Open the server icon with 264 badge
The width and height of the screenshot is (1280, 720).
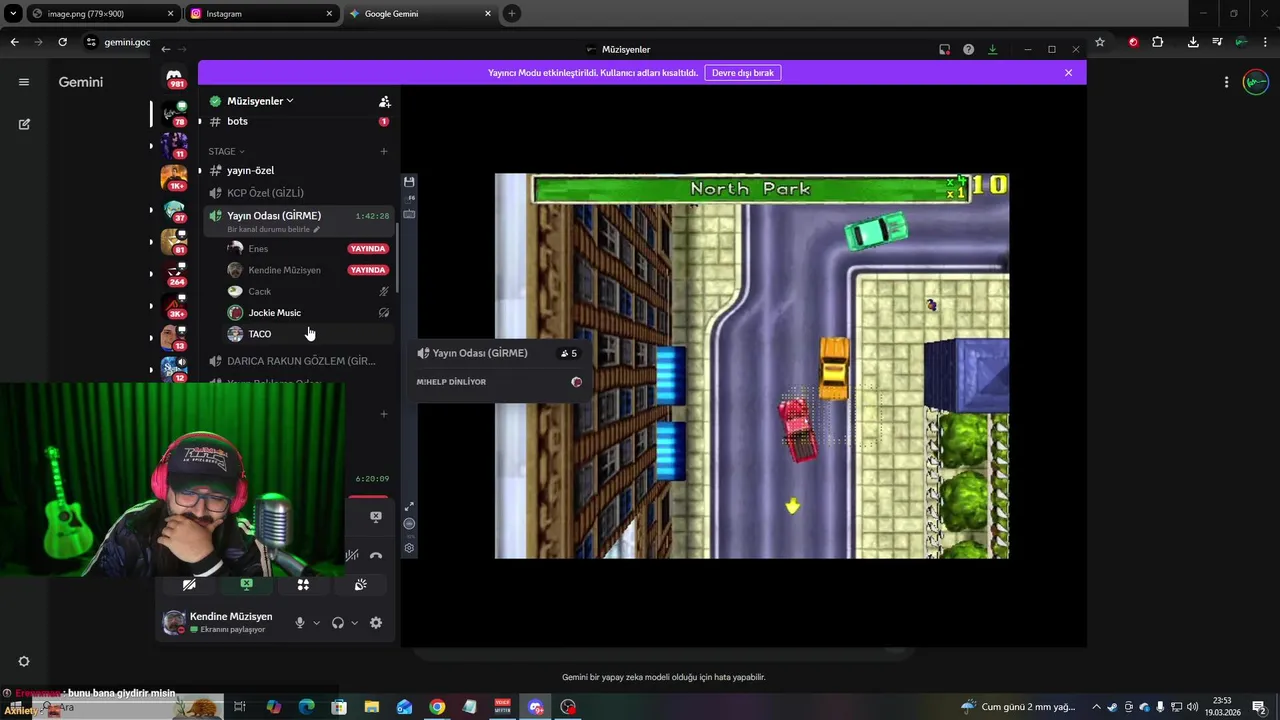coord(174,273)
